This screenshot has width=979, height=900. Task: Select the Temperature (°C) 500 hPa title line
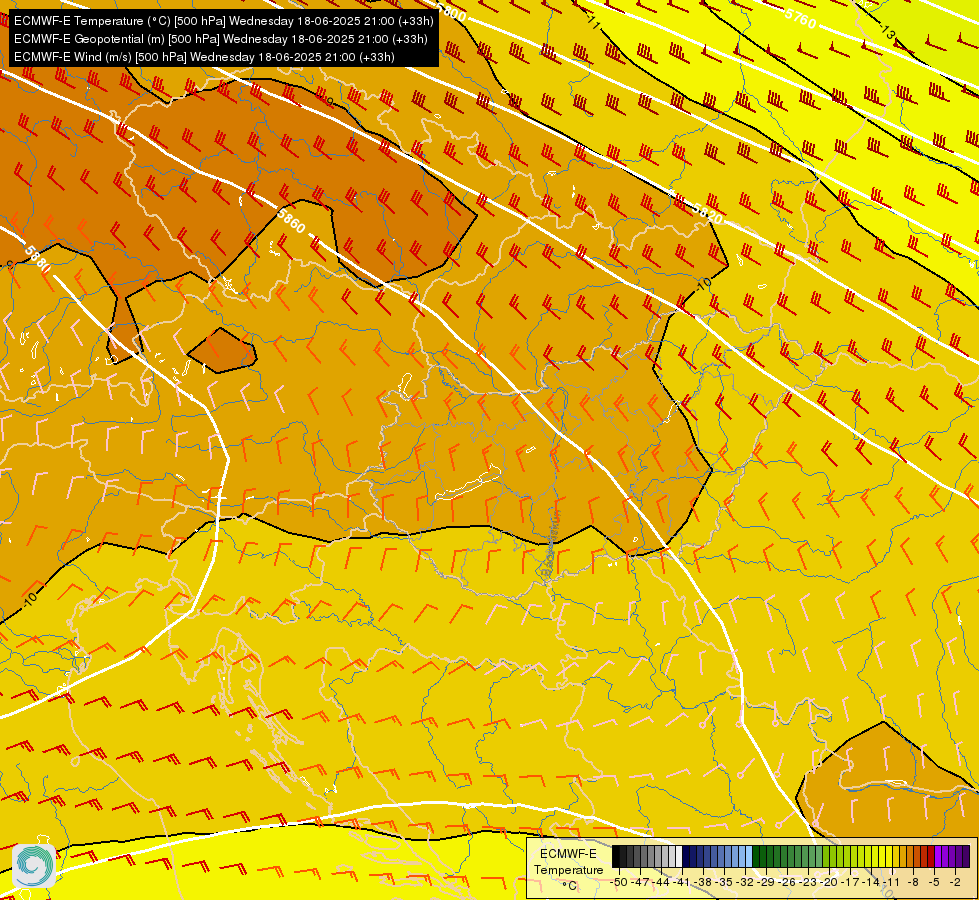pyautogui.click(x=224, y=21)
